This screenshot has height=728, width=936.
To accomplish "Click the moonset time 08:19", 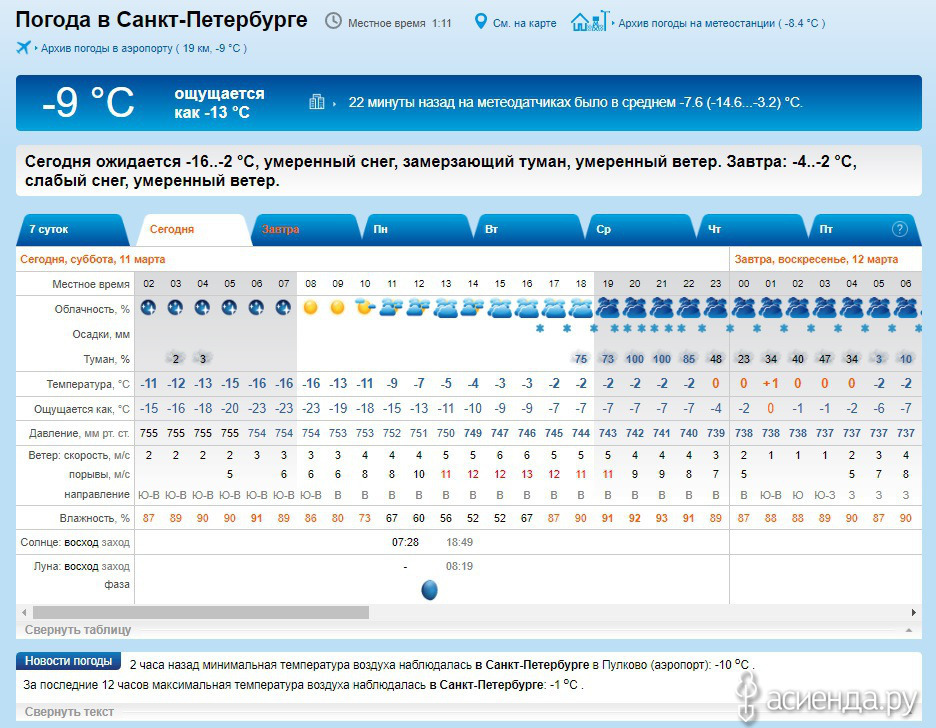I will [x=459, y=566].
